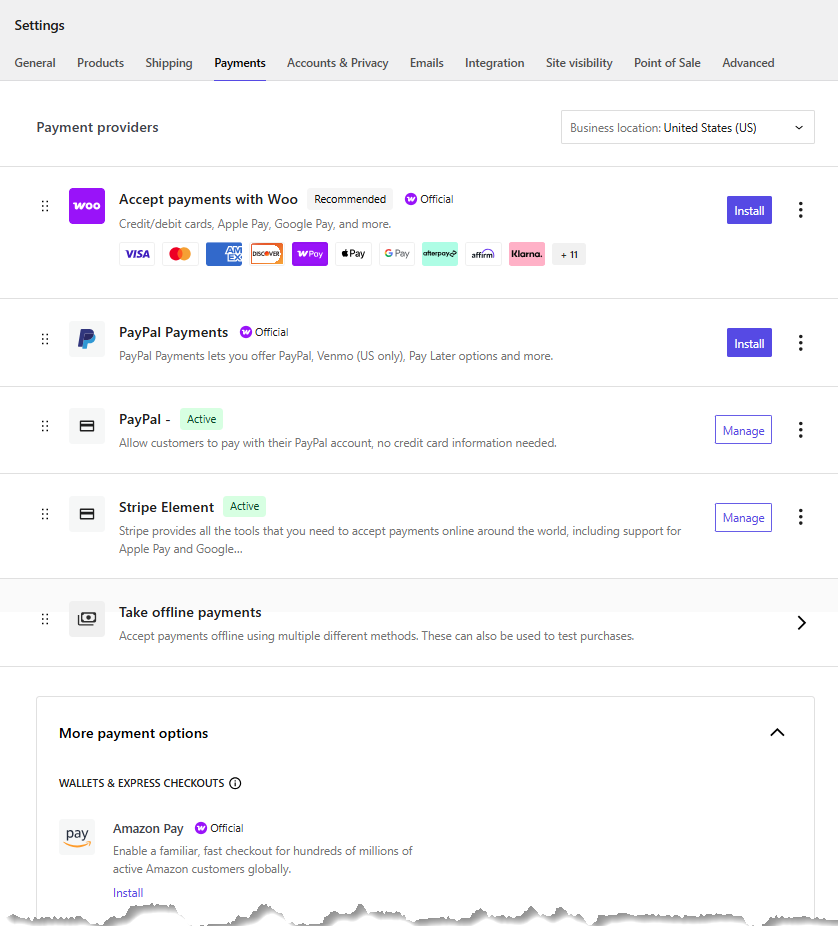Screen dimensions: 838x926
Task: Click the Klarna logo
Action: pos(527,254)
